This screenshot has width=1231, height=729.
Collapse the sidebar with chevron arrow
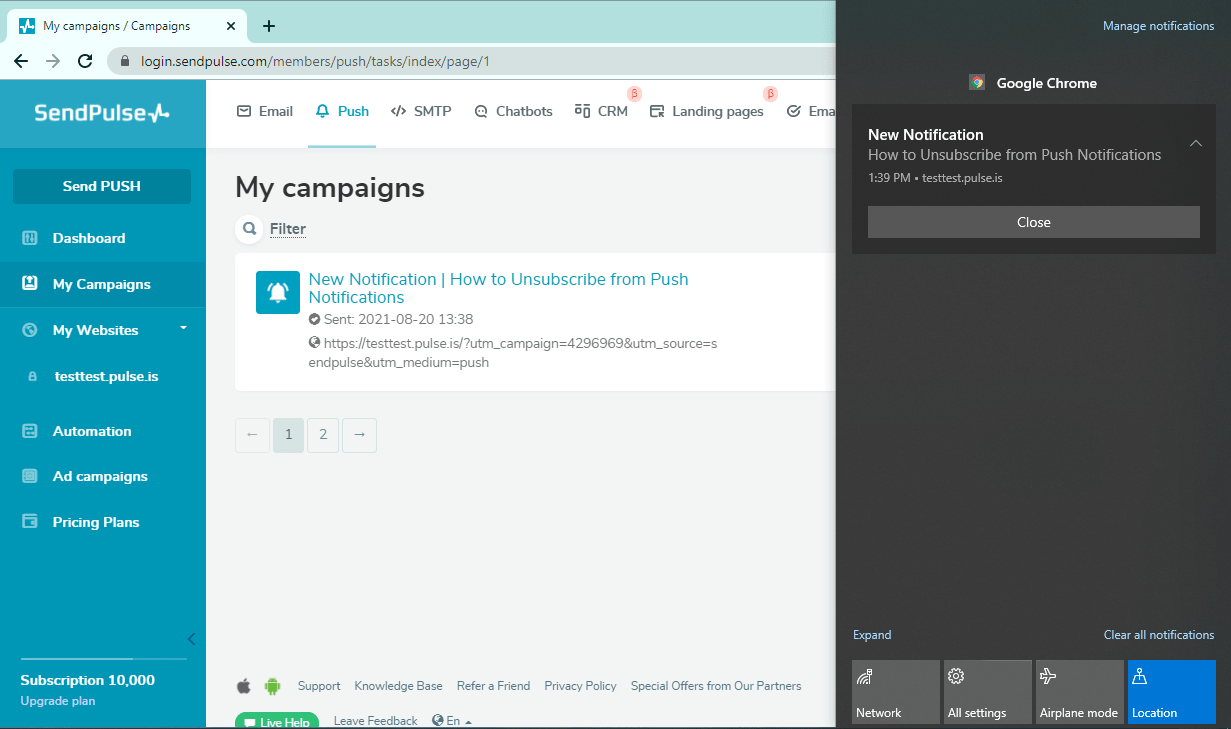point(192,639)
